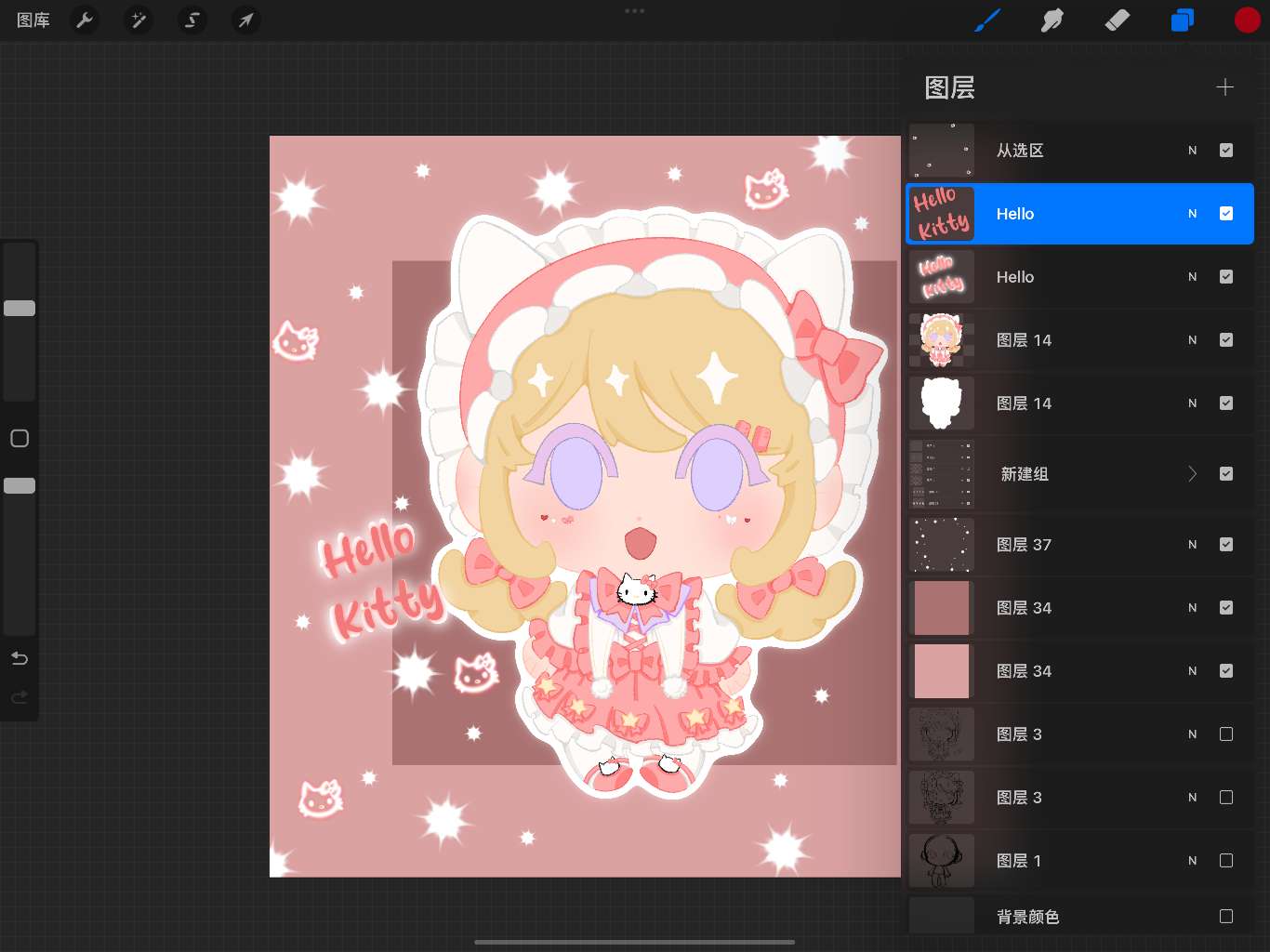Show the 图层 1 layer
1270x952 pixels.
point(1226,860)
